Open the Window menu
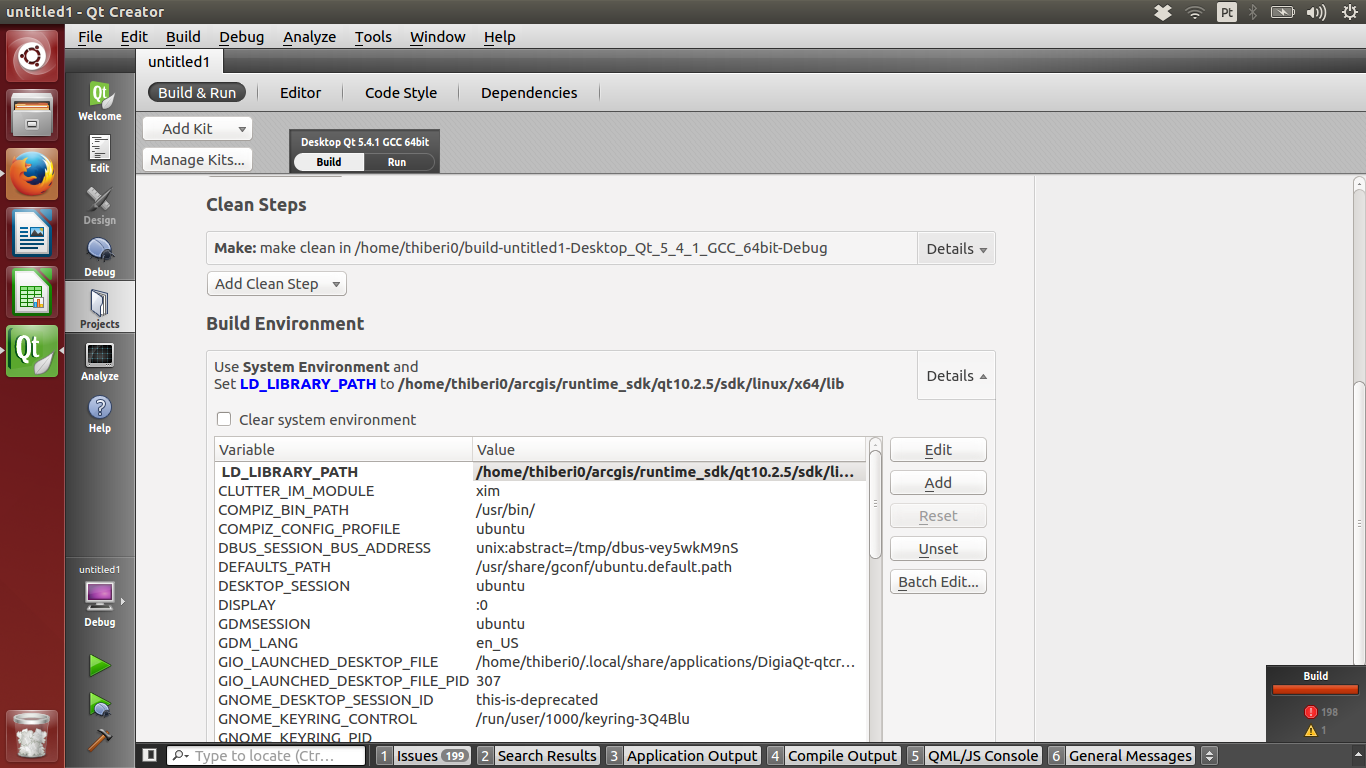 click(x=438, y=36)
